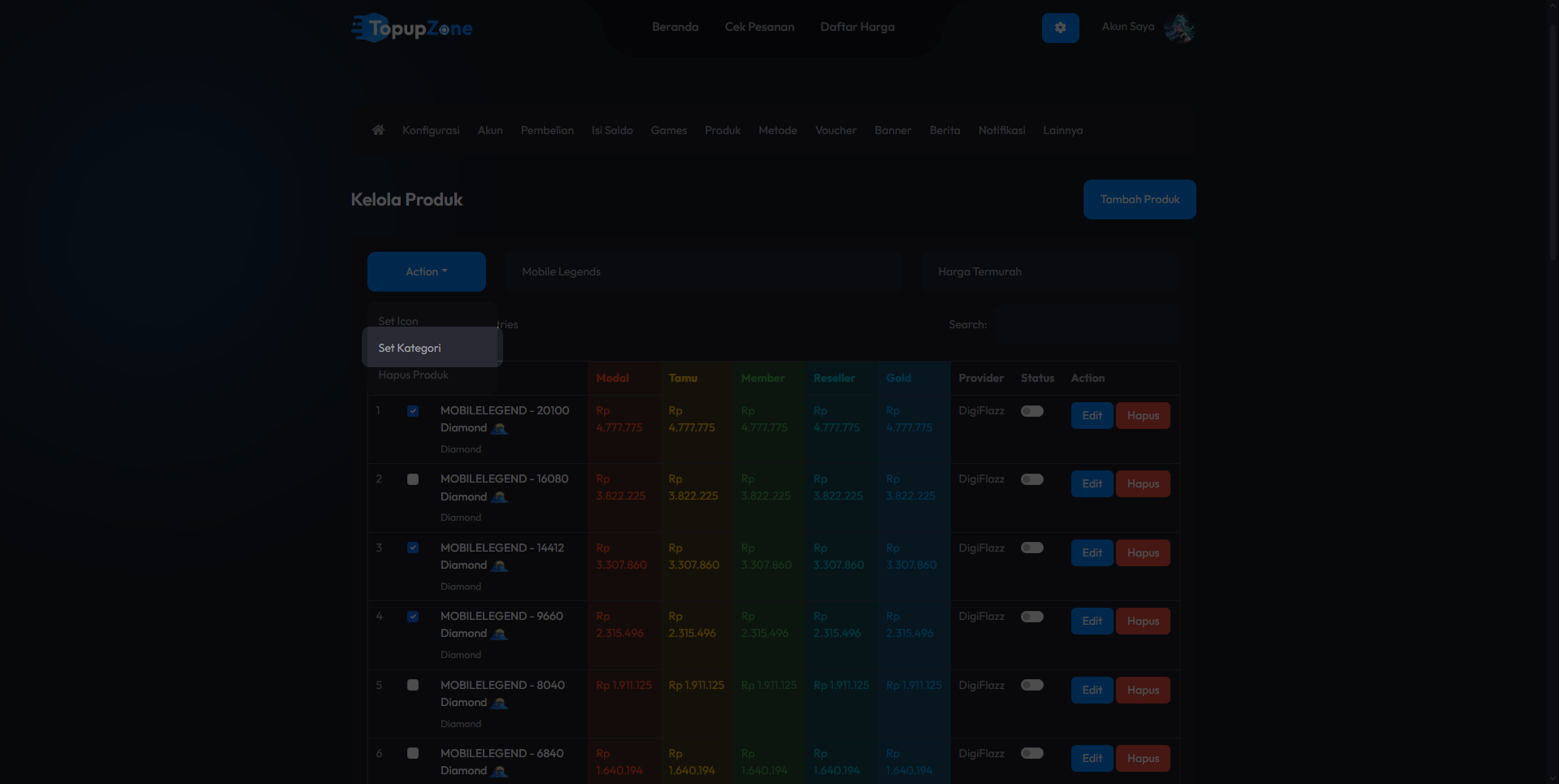Click the diamond icon on the 8040 Diamond row
Image resolution: width=1559 pixels, height=784 pixels.
[x=499, y=703]
